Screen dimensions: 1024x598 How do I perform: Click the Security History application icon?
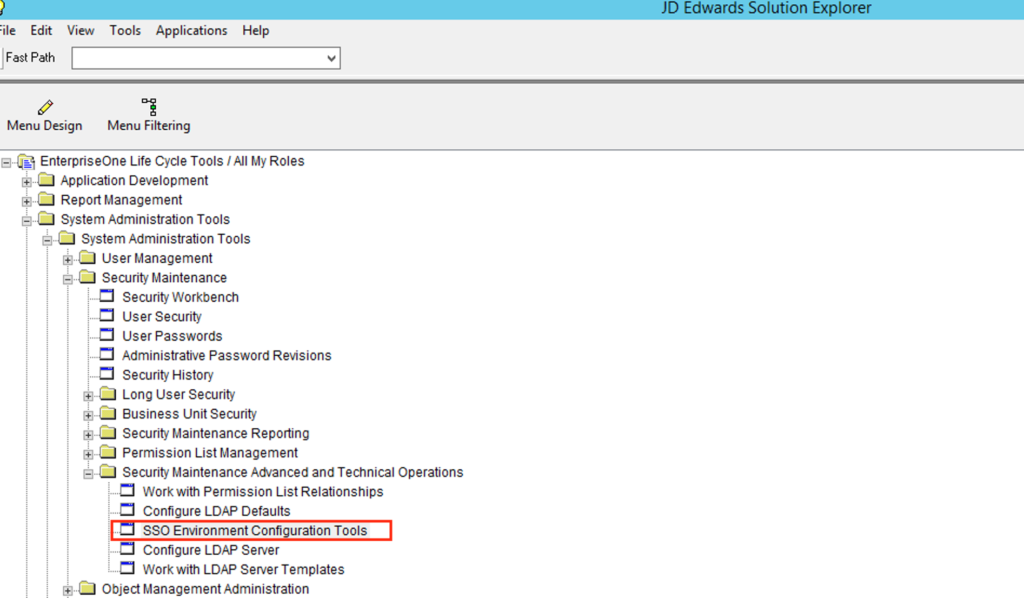pyautogui.click(x=107, y=374)
